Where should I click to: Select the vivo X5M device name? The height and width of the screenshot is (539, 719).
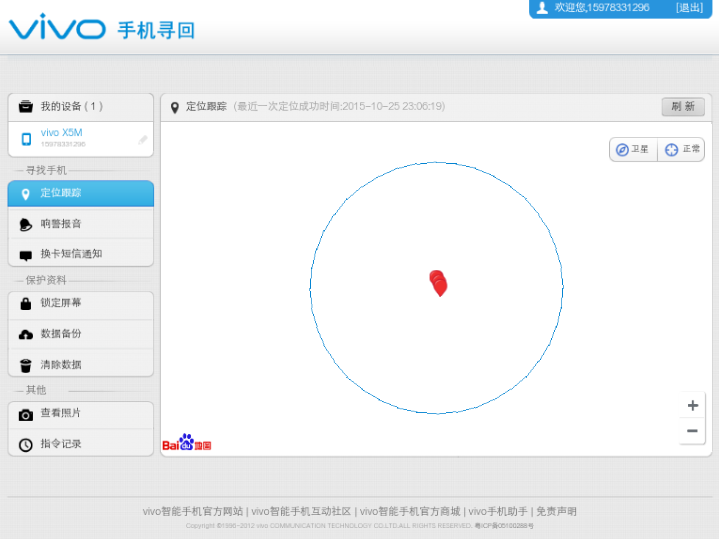point(61,133)
